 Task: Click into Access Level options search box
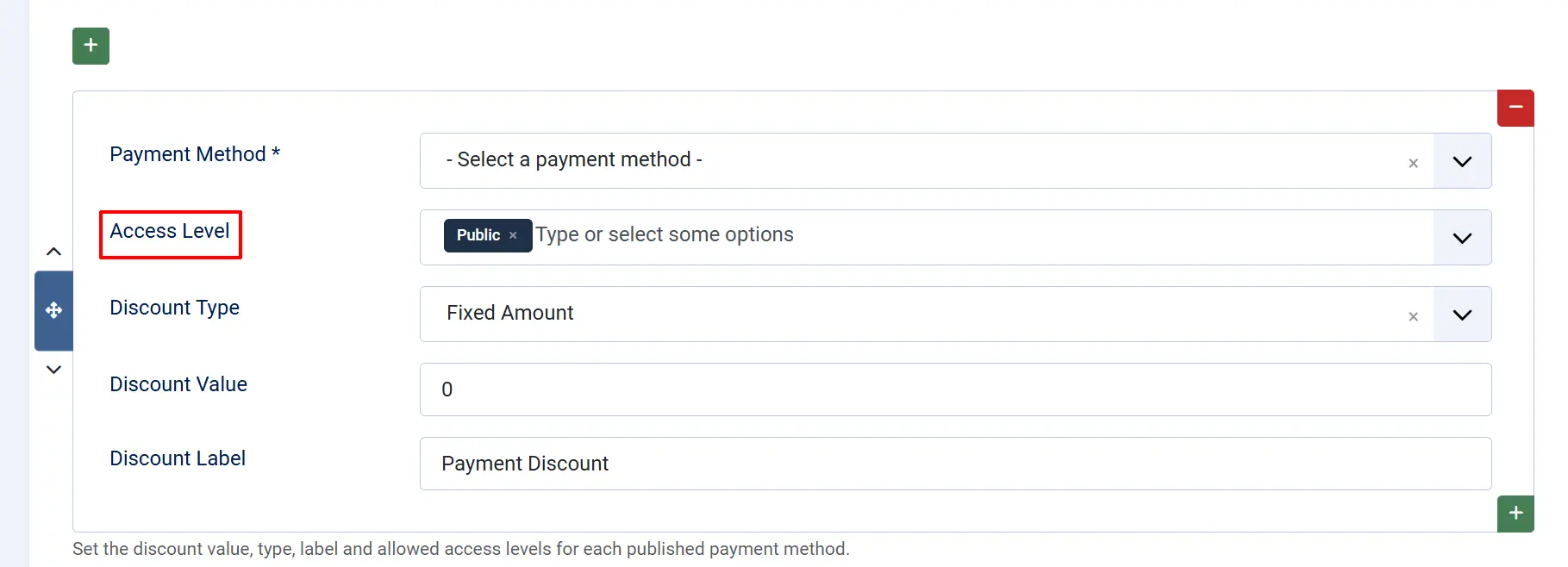[x=981, y=234]
